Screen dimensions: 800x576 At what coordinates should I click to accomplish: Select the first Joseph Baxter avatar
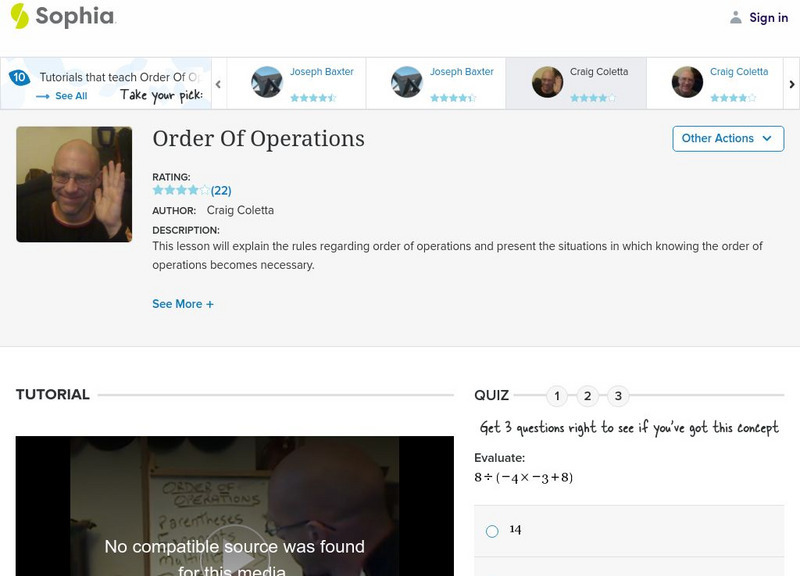pos(268,81)
